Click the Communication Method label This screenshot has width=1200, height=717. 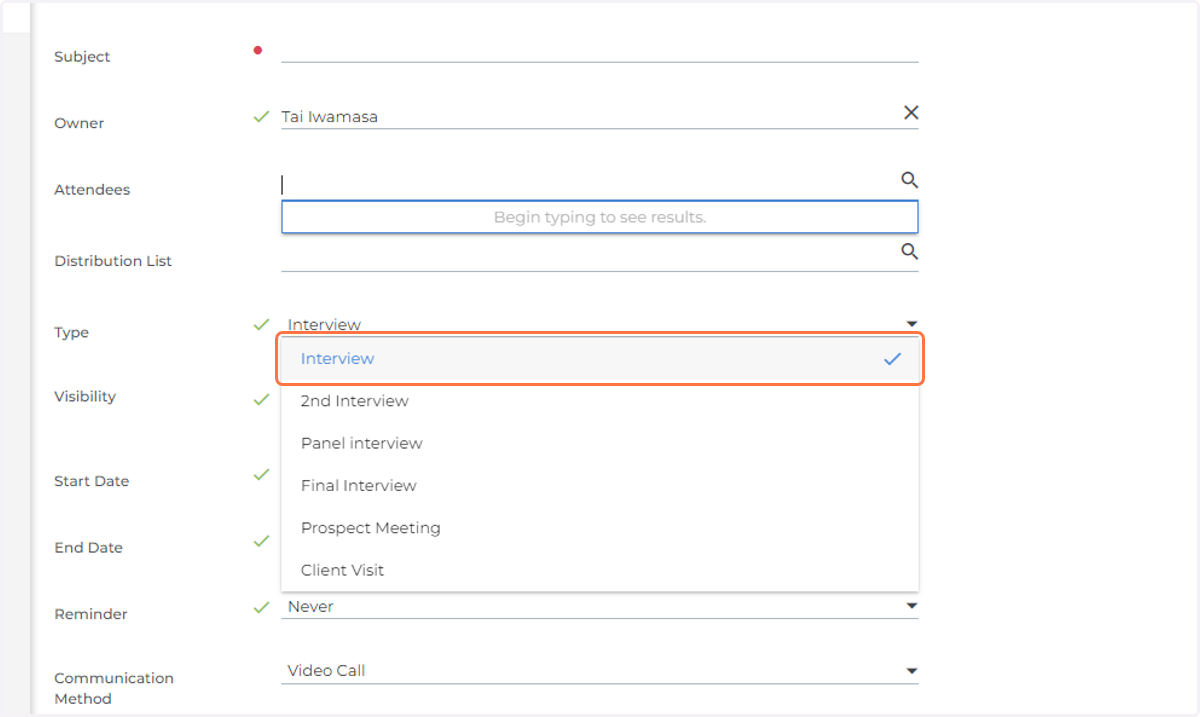pos(114,688)
